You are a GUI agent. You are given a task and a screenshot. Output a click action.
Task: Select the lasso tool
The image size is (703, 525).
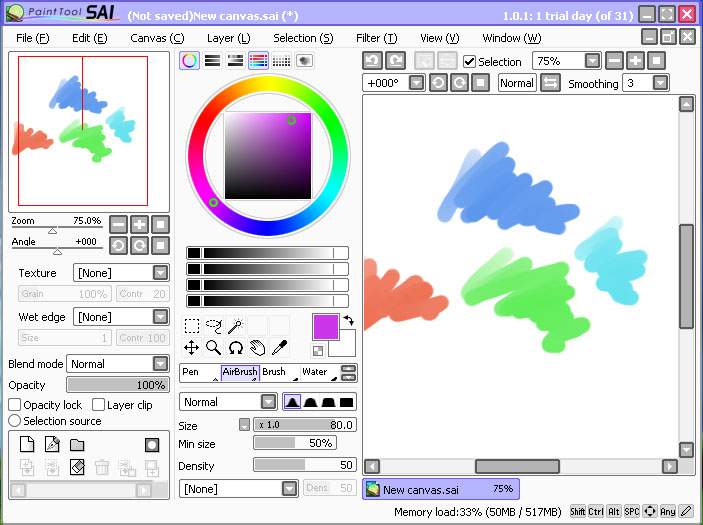point(213,326)
